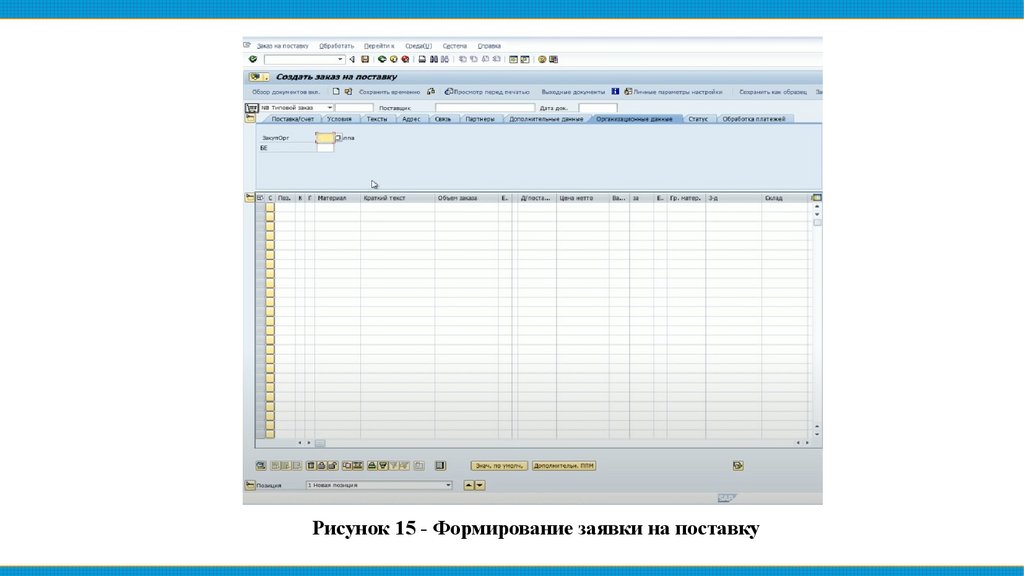Click the Find Next binoculars icon
1024x576 pixels.
445,59
